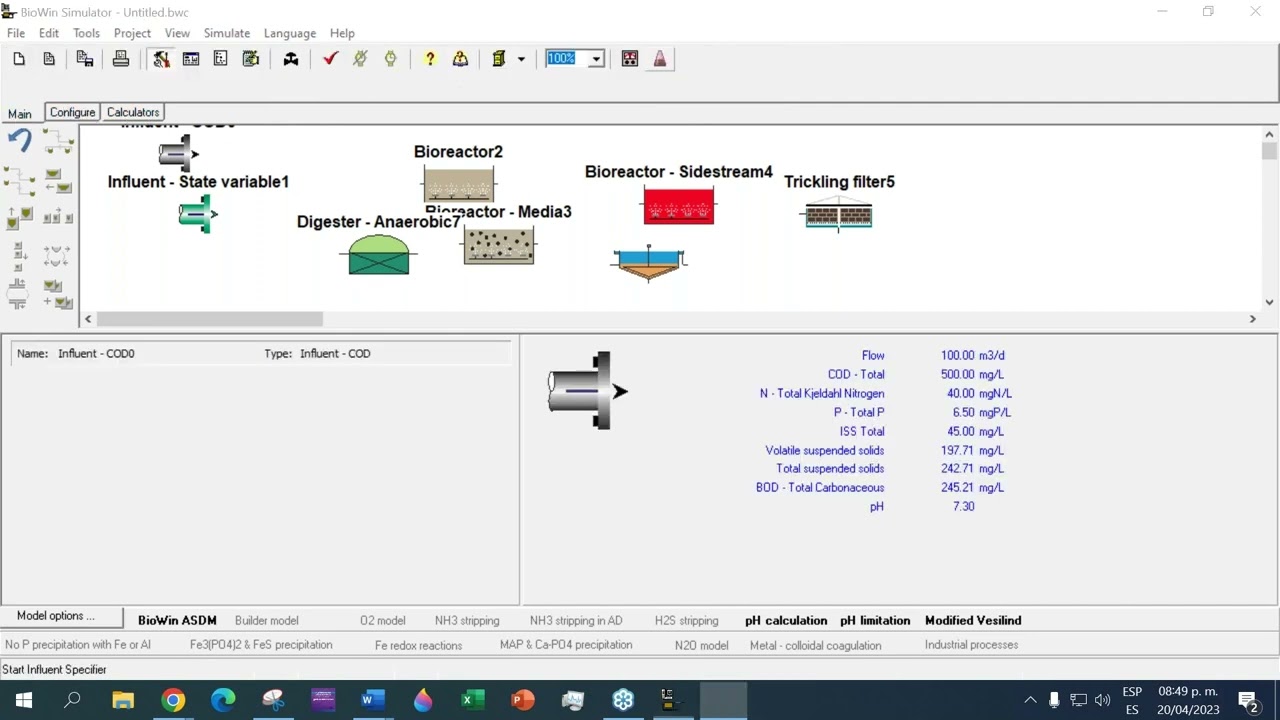Click the Print toolbar icon
This screenshot has height=720, width=1280.
coord(121,59)
